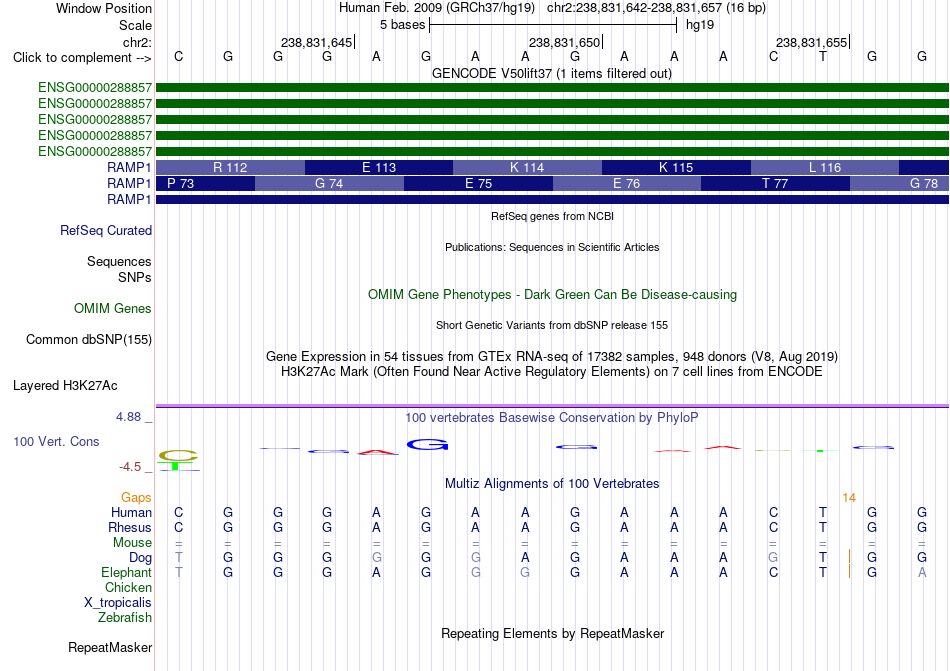Click the Elephant species label
The height and width of the screenshot is (671, 950).
click(126, 572)
